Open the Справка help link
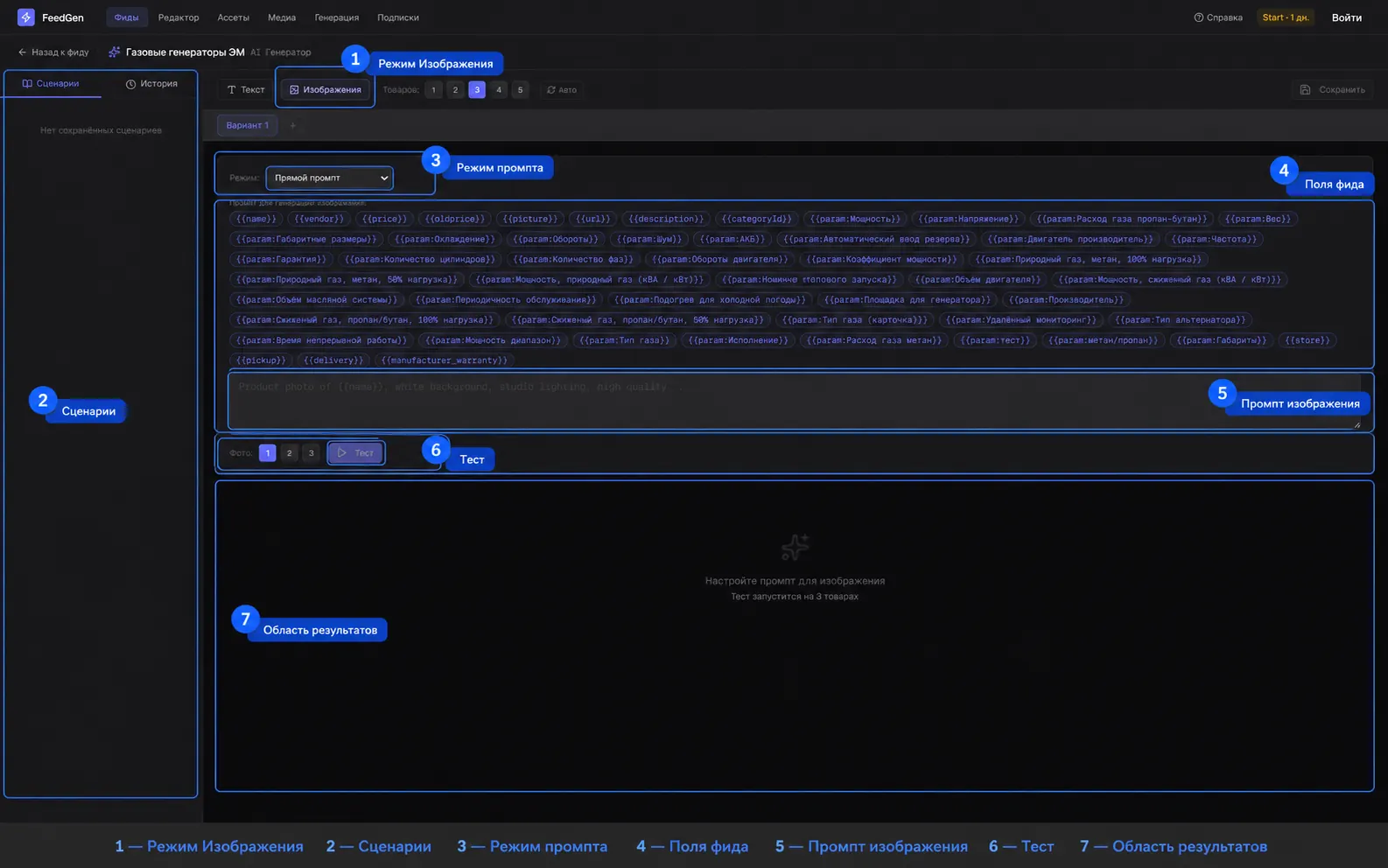Screen dimensions: 1388x868 (x=1218, y=17)
